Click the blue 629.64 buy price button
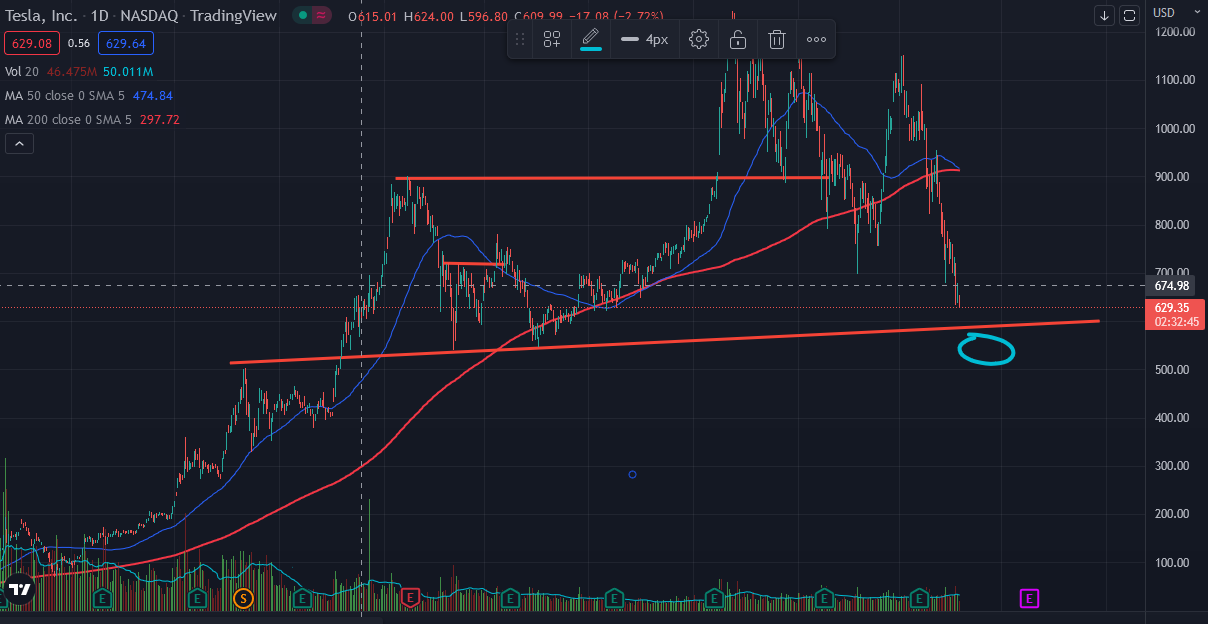This screenshot has width=1208, height=624. (124, 43)
